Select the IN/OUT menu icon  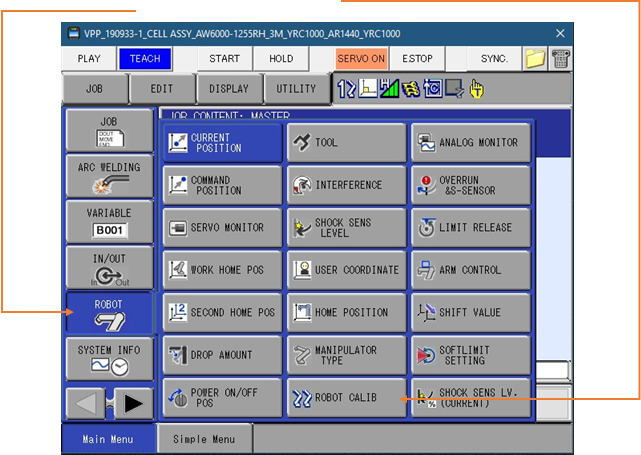(109, 267)
